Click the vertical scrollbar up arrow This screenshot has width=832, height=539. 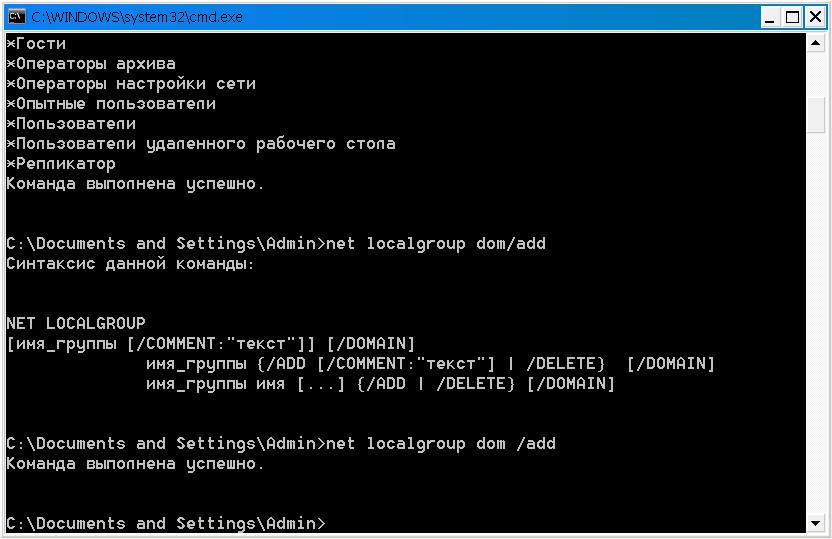pyautogui.click(x=816, y=42)
